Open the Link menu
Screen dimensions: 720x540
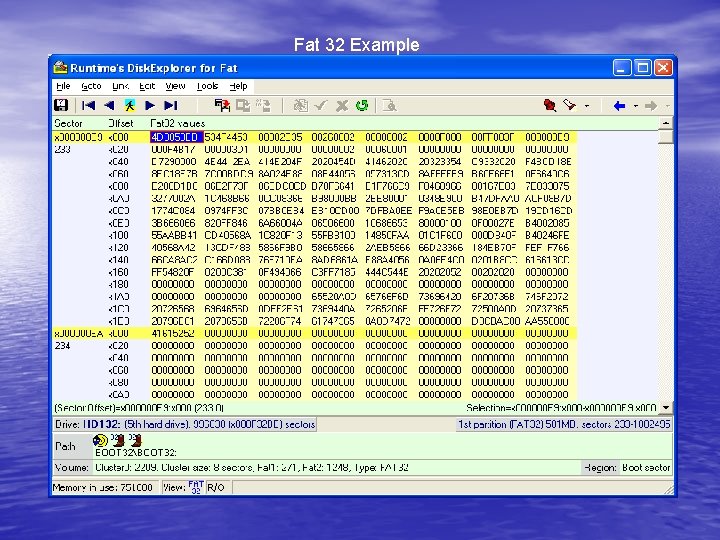pos(120,86)
